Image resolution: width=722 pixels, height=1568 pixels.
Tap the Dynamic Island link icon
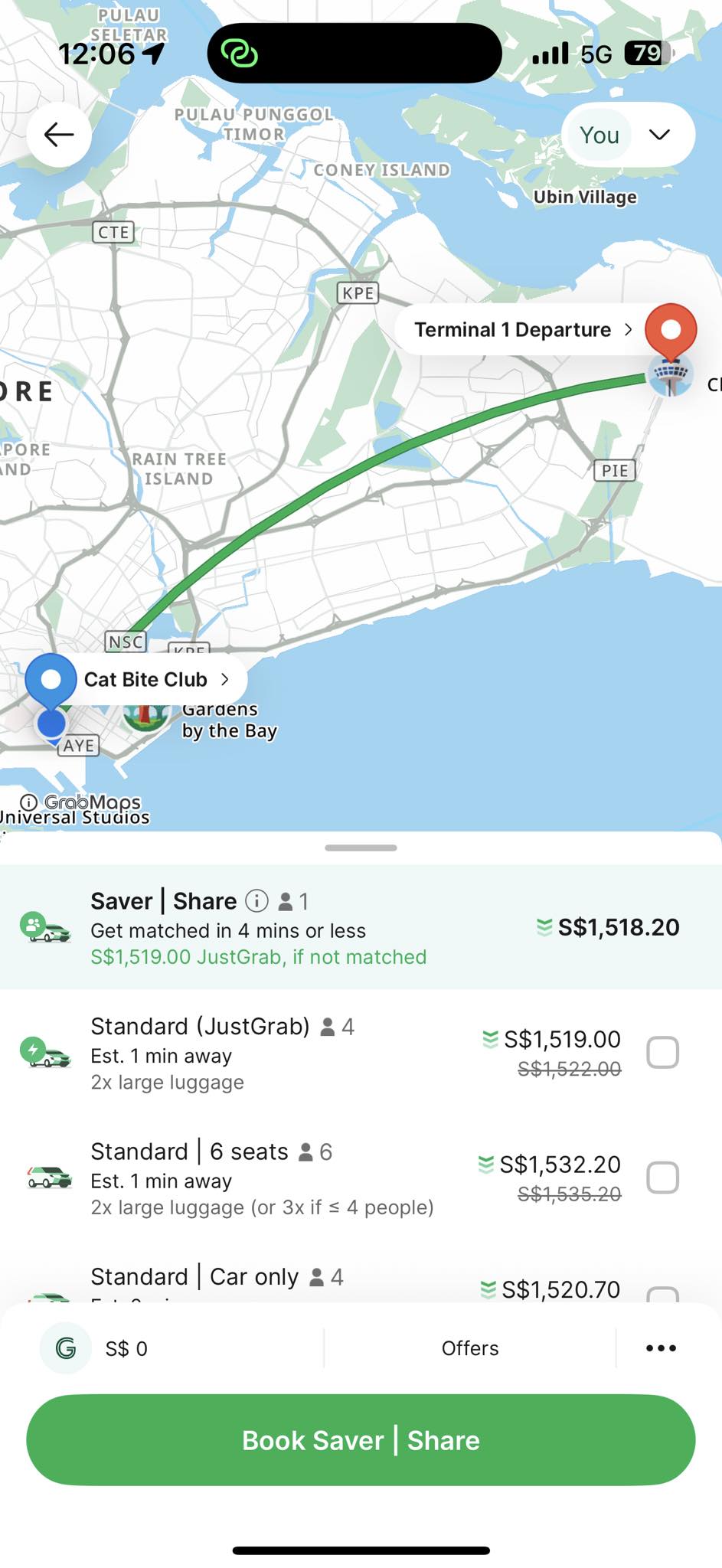point(239,53)
